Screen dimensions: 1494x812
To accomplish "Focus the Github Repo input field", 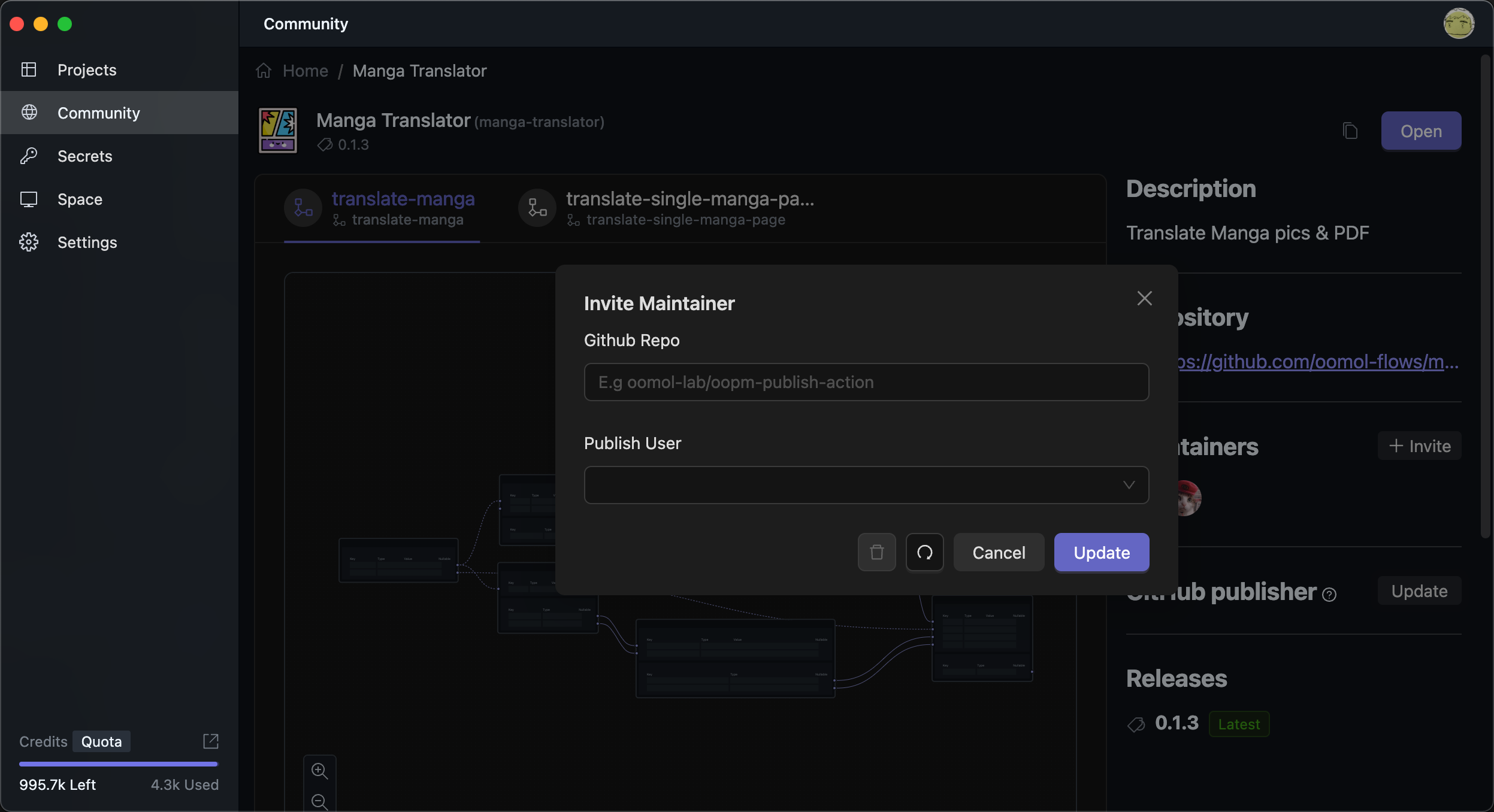I will (866, 382).
